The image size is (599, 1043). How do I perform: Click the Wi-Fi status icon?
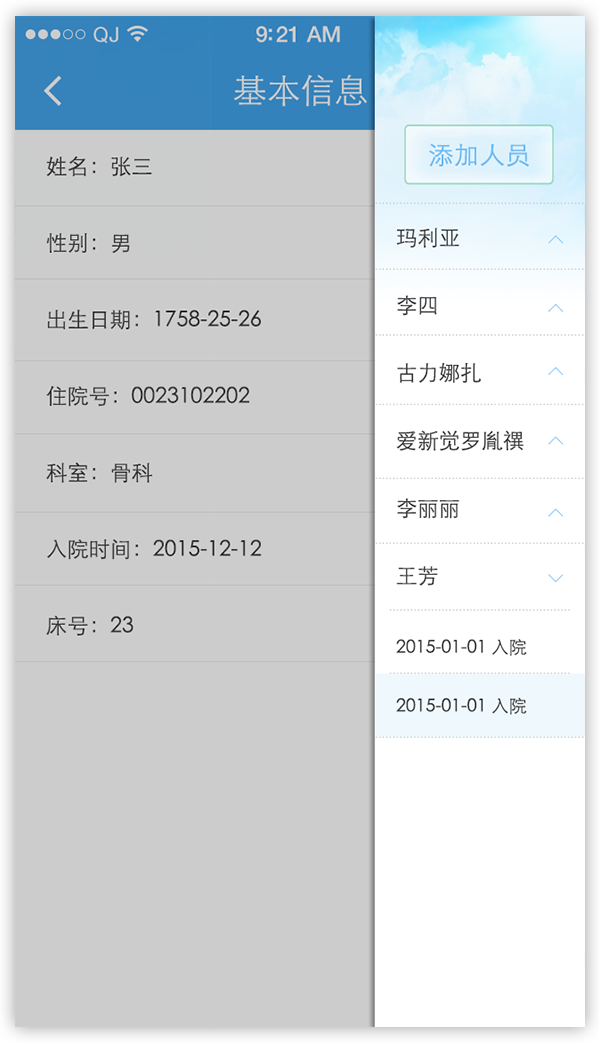point(138,33)
